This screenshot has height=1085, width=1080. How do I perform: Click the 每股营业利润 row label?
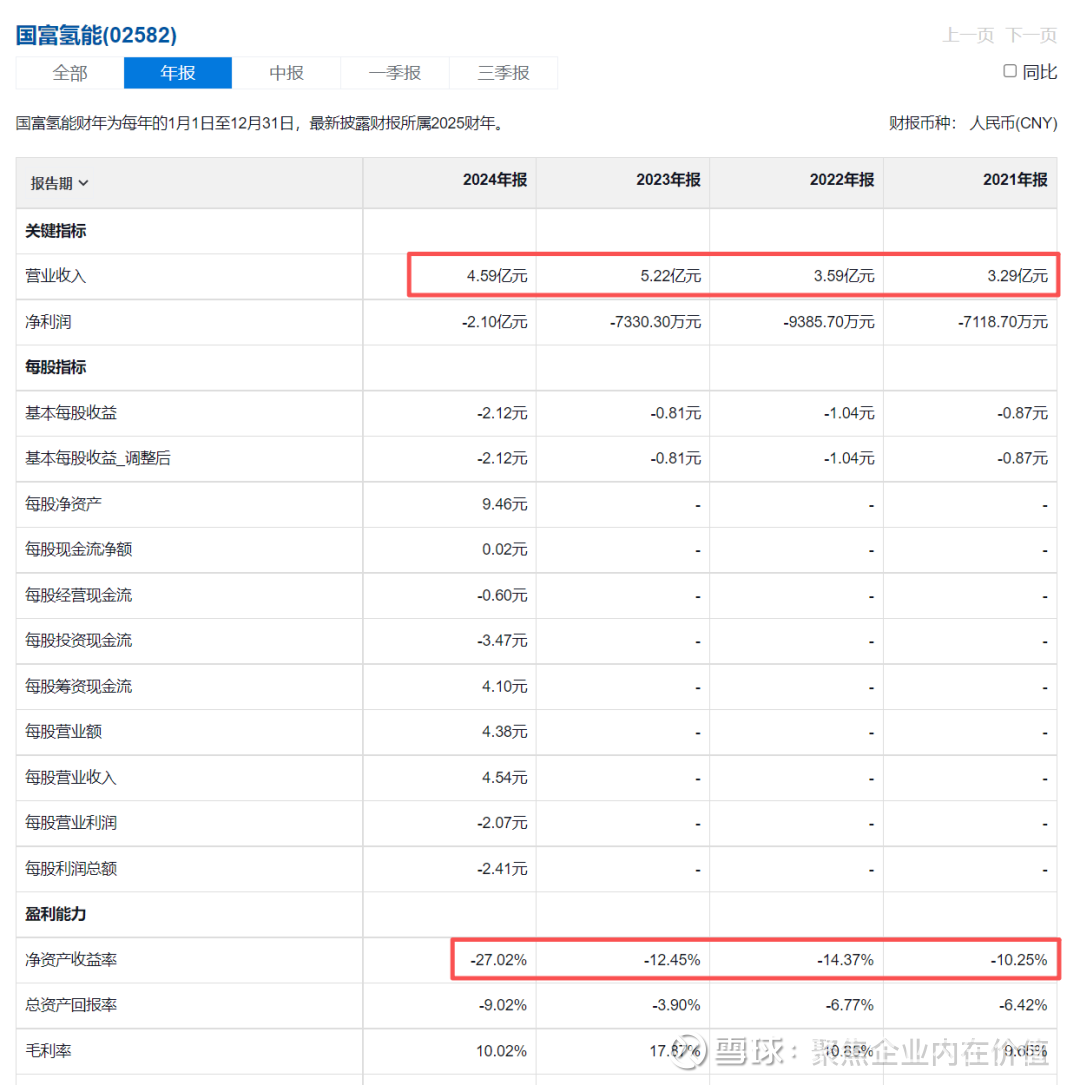coord(71,823)
